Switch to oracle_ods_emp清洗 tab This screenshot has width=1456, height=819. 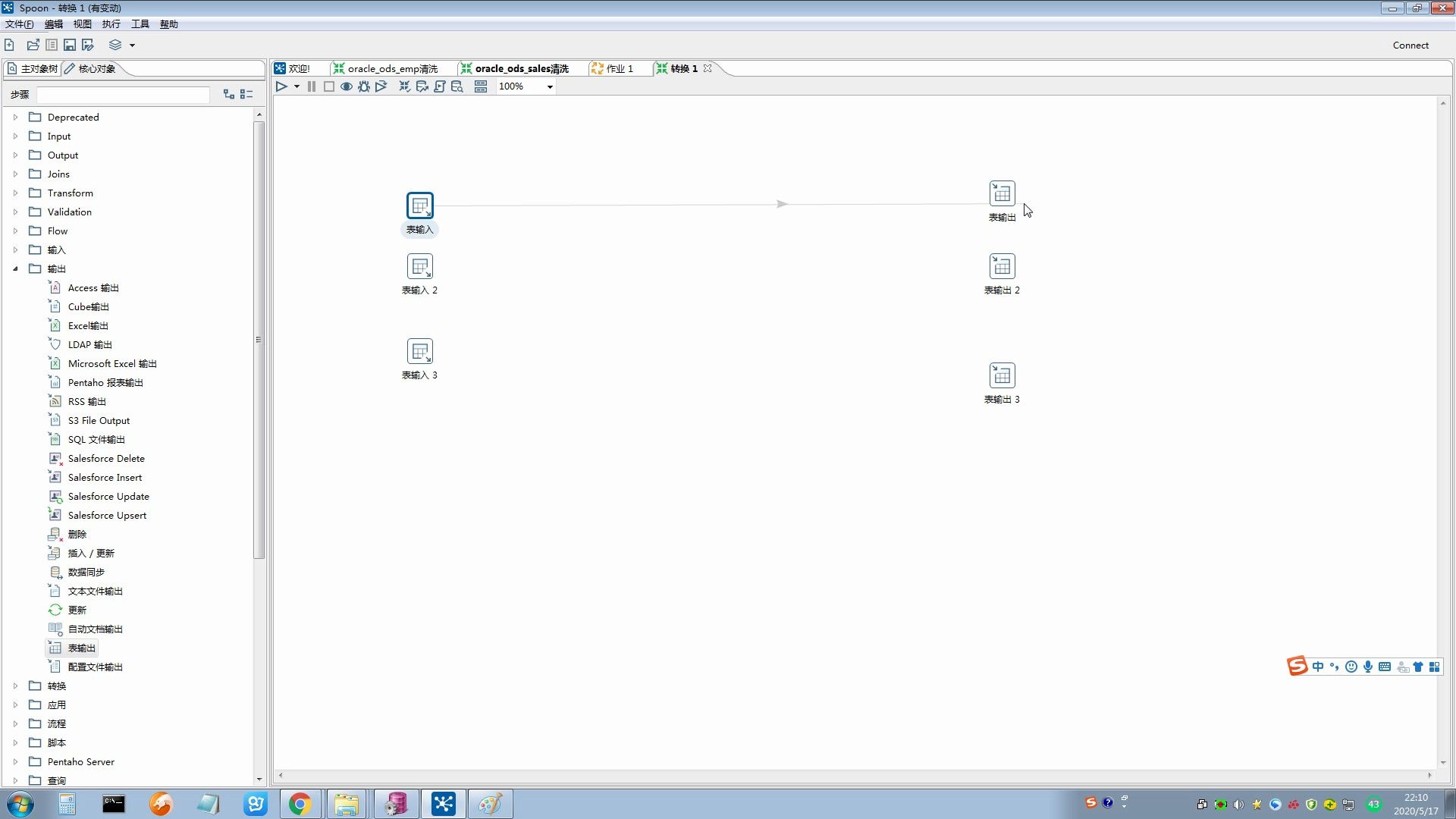(x=392, y=68)
